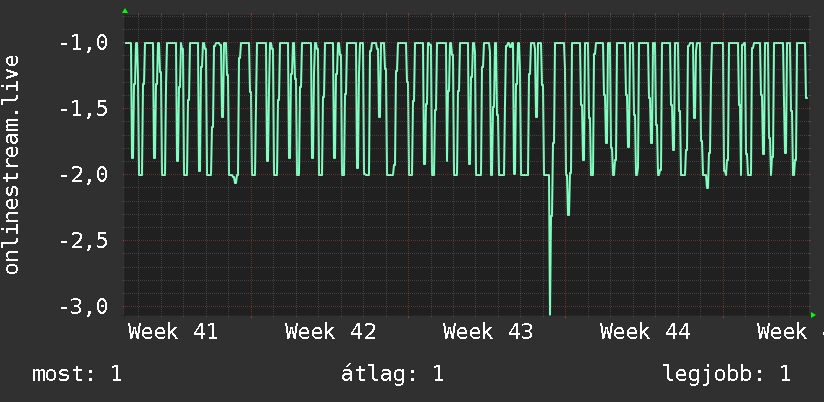
Task: Click the -2,5 y-axis value
Action: (84, 241)
